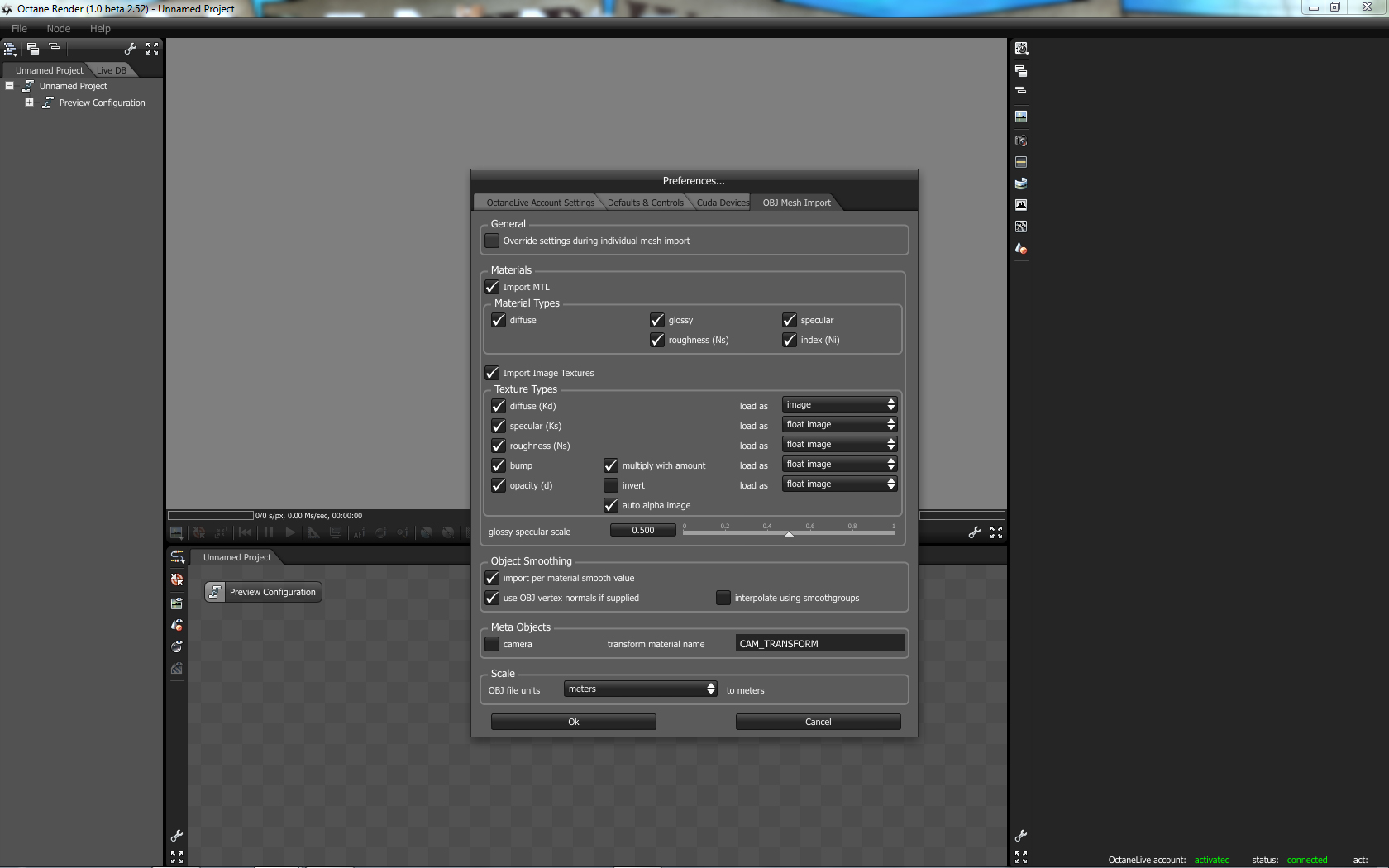Image resolution: width=1389 pixels, height=868 pixels.
Task: Click the node graph editor icon
Action: (x=177, y=557)
